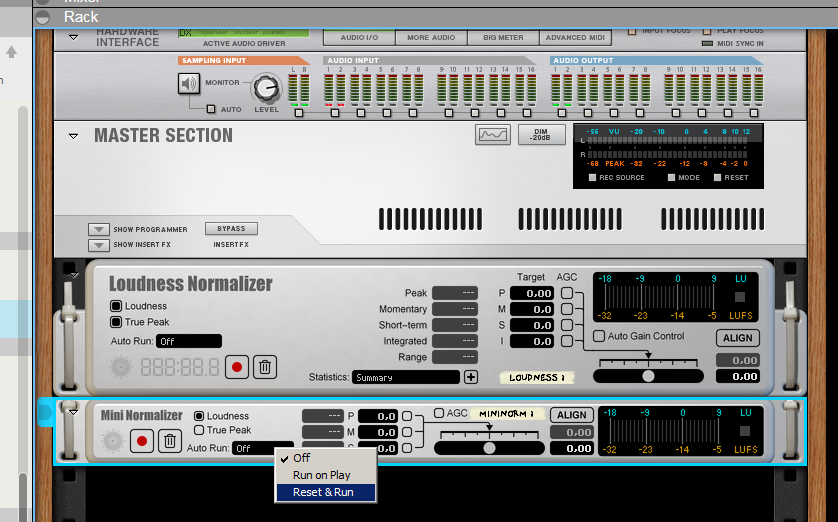The width and height of the screenshot is (838, 522).
Task: Click the Mini Normalizer P target field
Action: (378, 416)
